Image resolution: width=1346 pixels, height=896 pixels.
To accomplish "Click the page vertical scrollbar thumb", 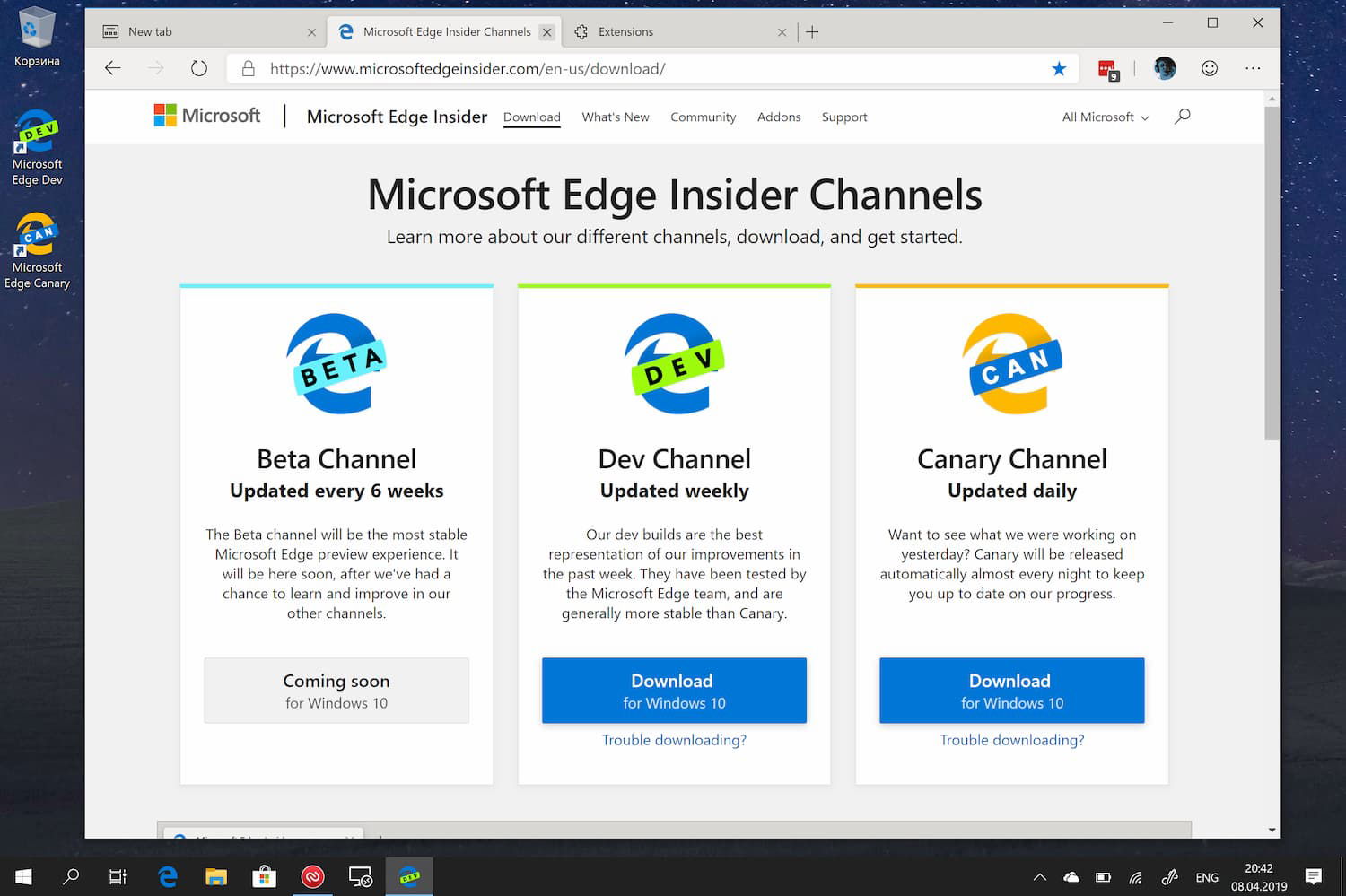I will pyautogui.click(x=1272, y=269).
